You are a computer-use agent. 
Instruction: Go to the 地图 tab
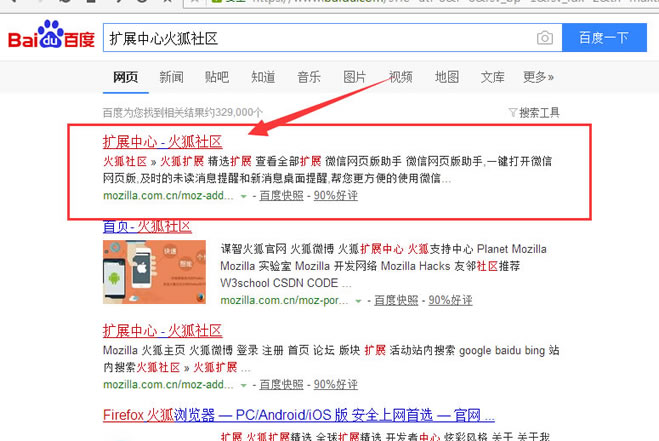447,77
